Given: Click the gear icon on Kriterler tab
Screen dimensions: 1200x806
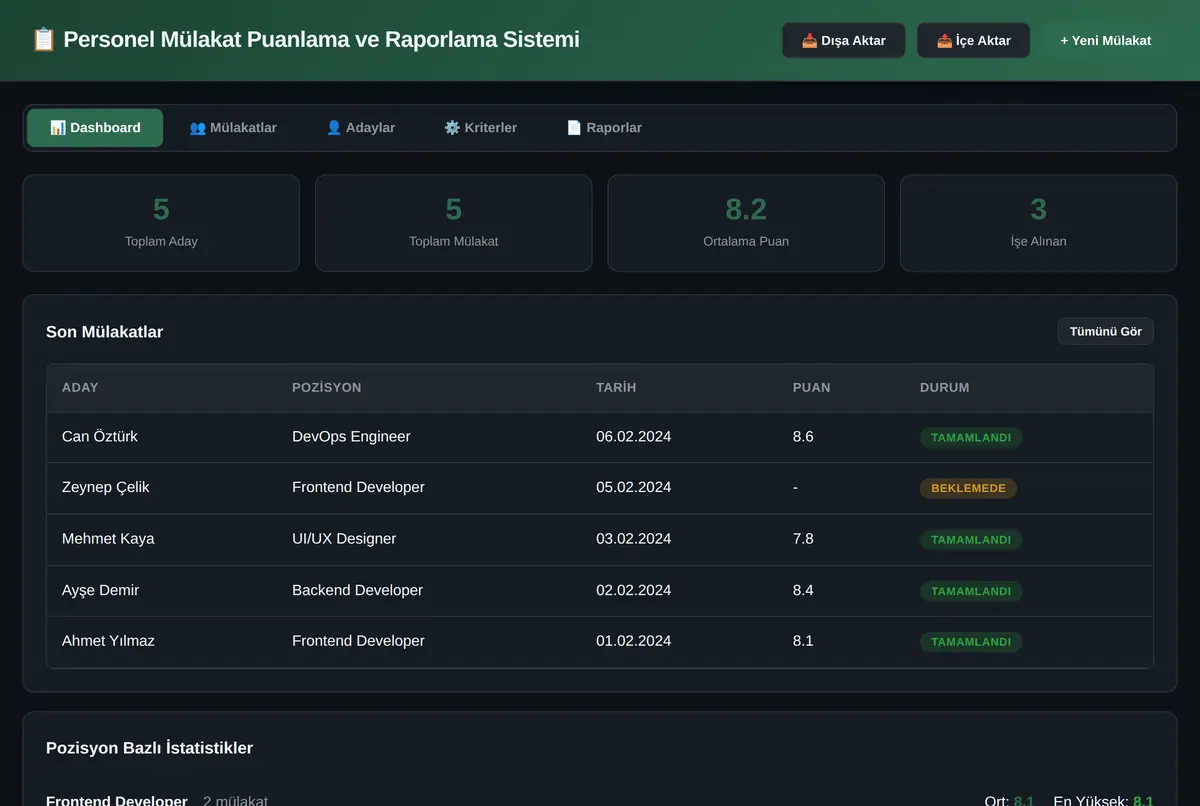Looking at the screenshot, I should pos(452,128).
